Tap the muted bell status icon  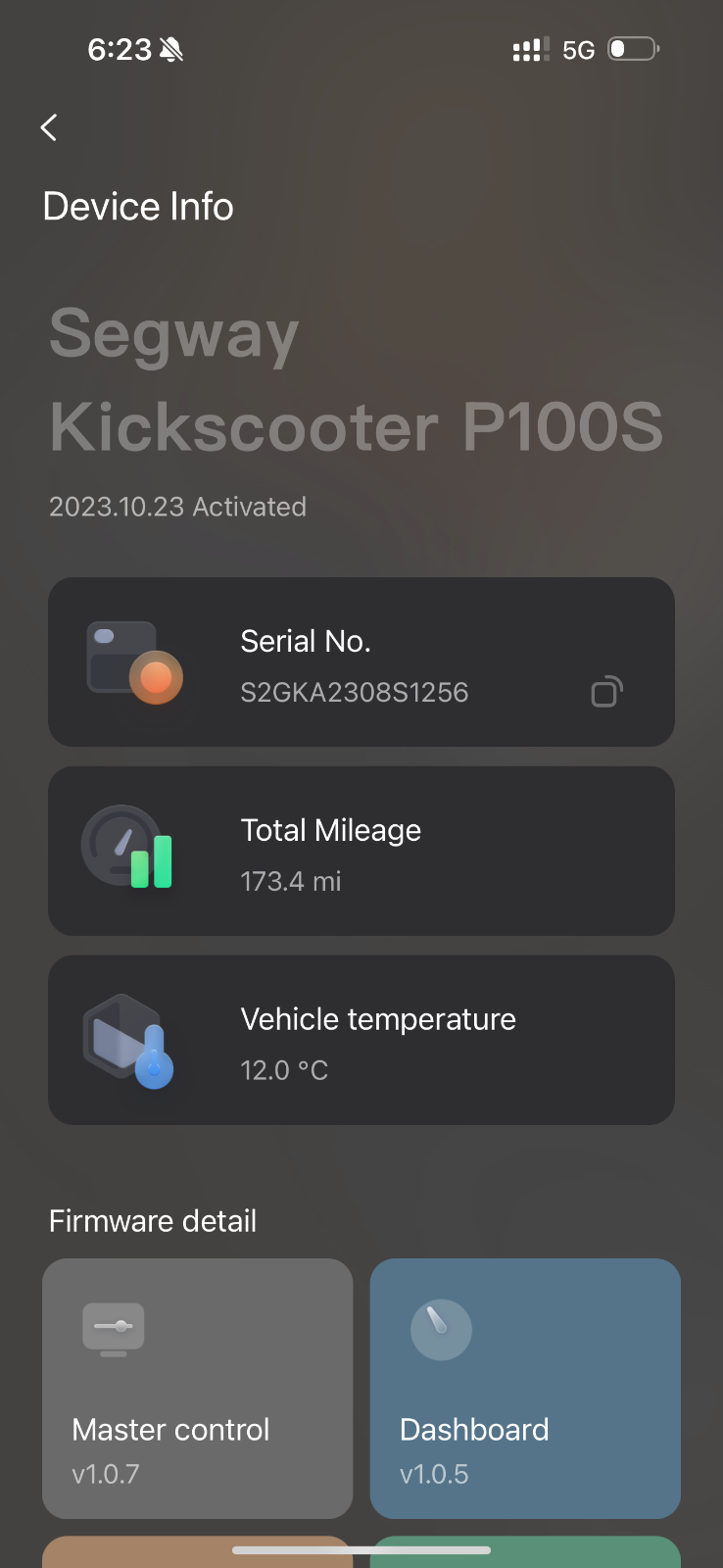[171, 49]
